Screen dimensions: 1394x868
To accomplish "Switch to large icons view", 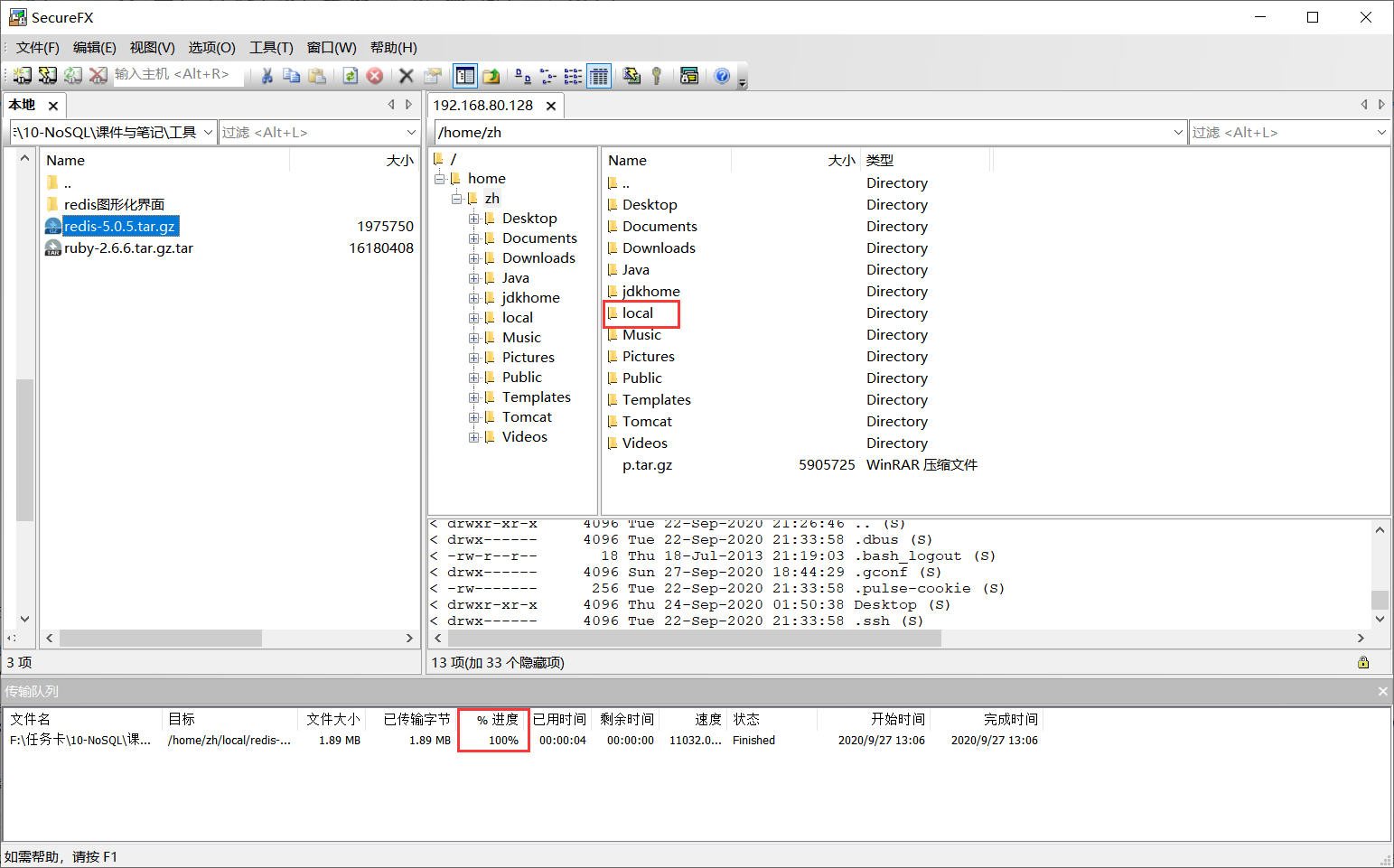I will point(523,76).
